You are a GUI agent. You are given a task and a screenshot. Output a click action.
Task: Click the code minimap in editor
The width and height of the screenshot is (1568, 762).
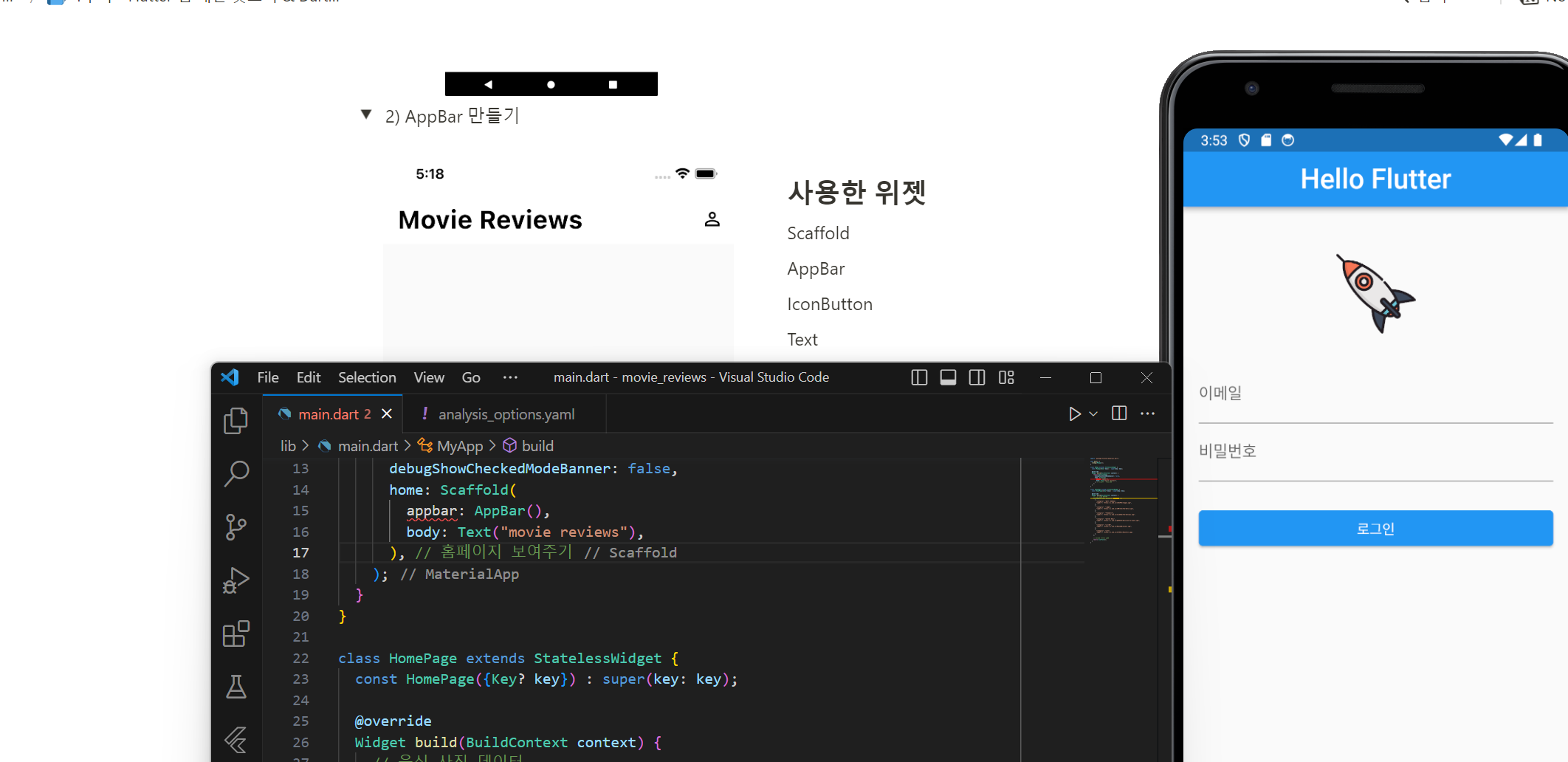tap(1123, 500)
